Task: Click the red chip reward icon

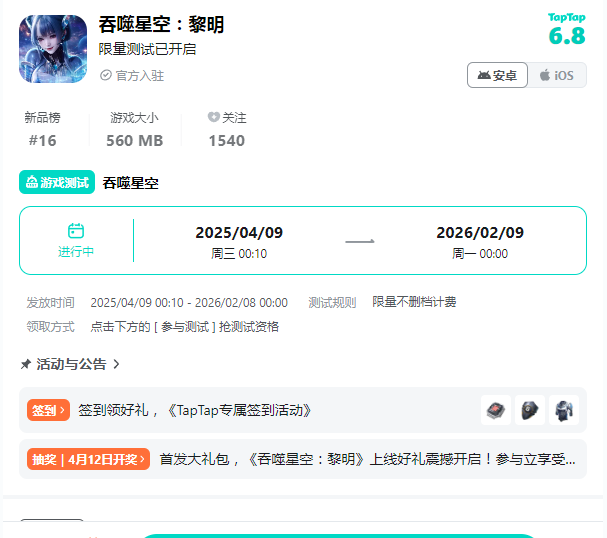Action: coord(496,410)
